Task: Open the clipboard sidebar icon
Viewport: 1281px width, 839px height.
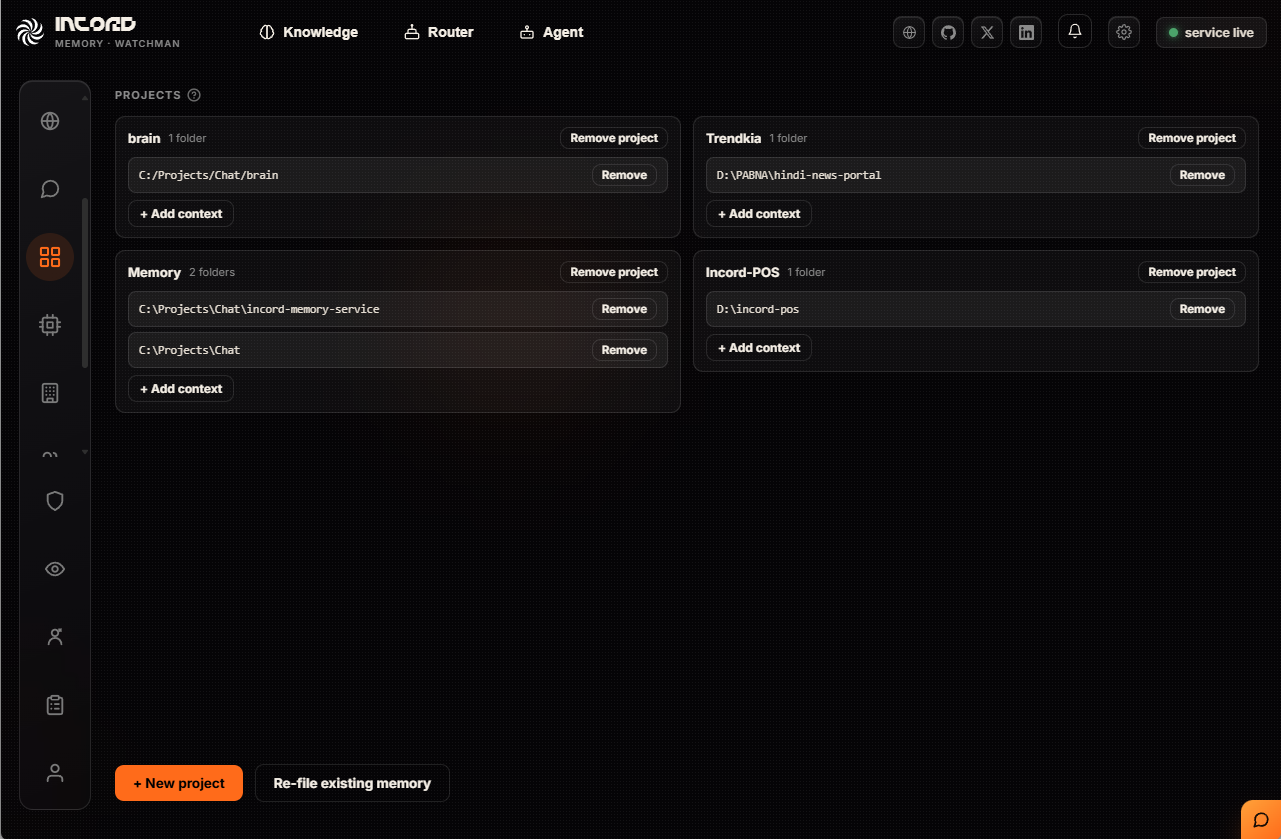Action: [x=55, y=705]
